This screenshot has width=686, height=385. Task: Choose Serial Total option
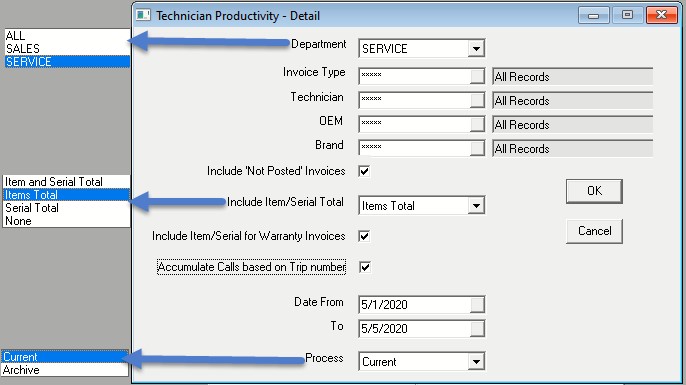[66, 208]
